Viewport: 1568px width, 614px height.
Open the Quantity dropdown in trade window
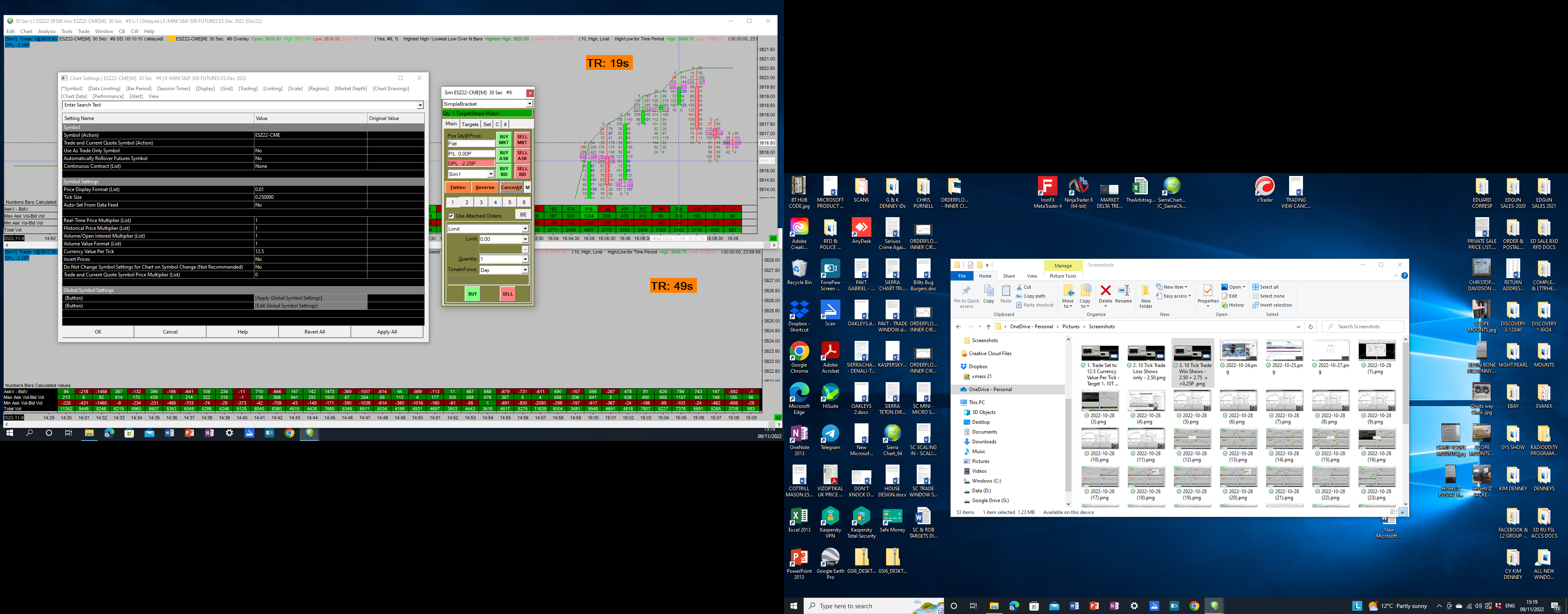tap(525, 260)
